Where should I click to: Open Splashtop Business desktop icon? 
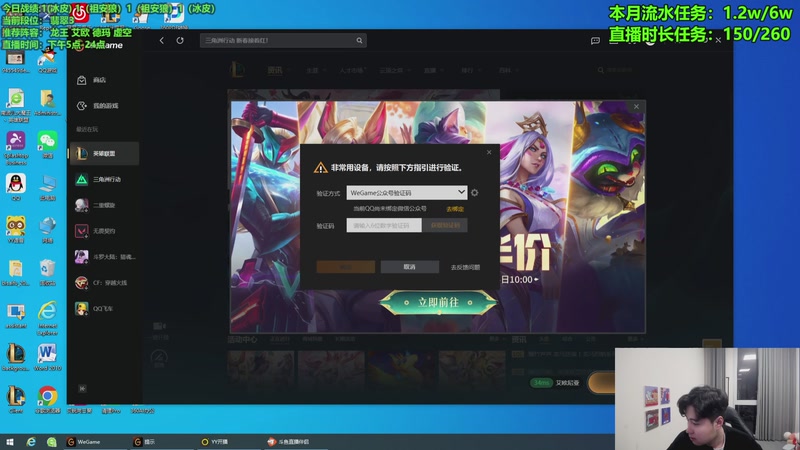click(x=16, y=147)
